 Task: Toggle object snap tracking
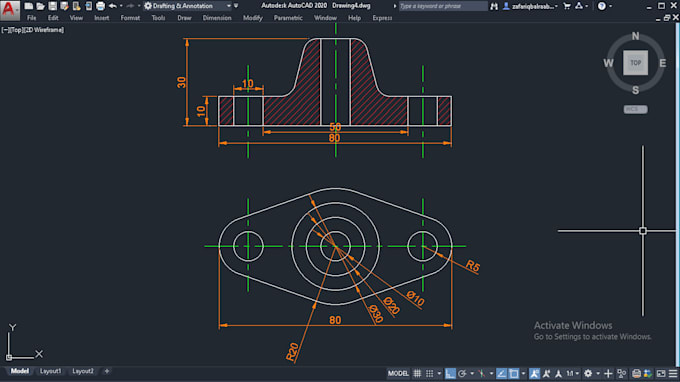501,373
